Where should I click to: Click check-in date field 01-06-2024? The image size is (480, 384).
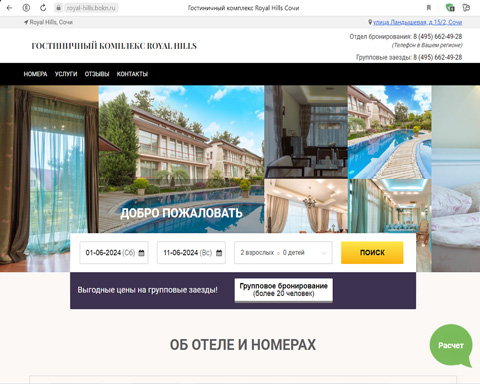coord(114,253)
